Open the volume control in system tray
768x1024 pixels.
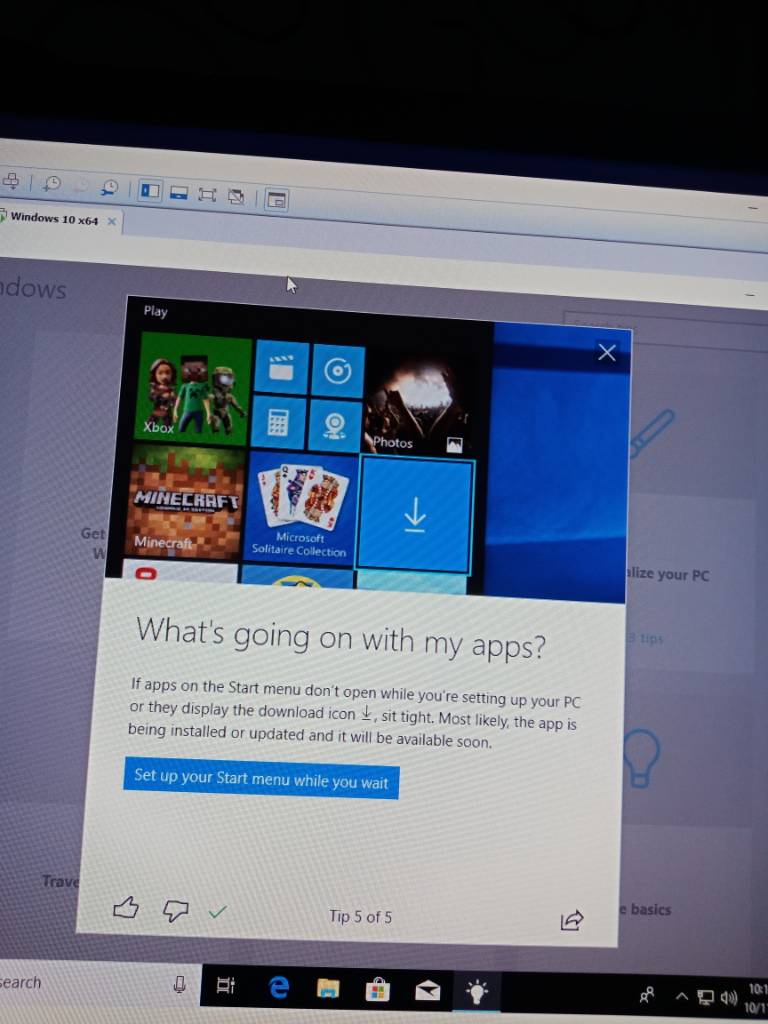point(729,999)
